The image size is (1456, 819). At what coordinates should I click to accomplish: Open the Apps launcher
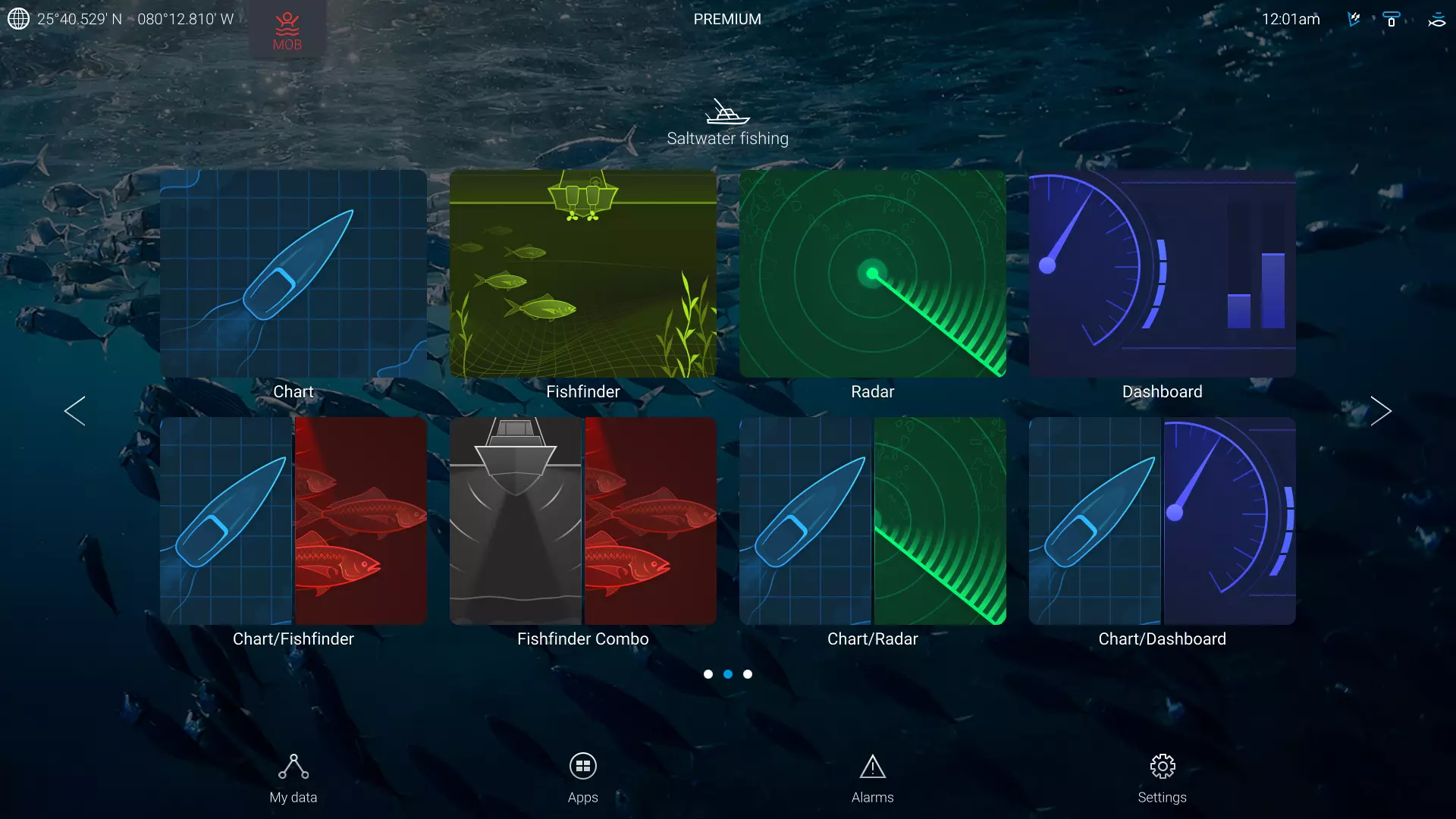pos(583,779)
